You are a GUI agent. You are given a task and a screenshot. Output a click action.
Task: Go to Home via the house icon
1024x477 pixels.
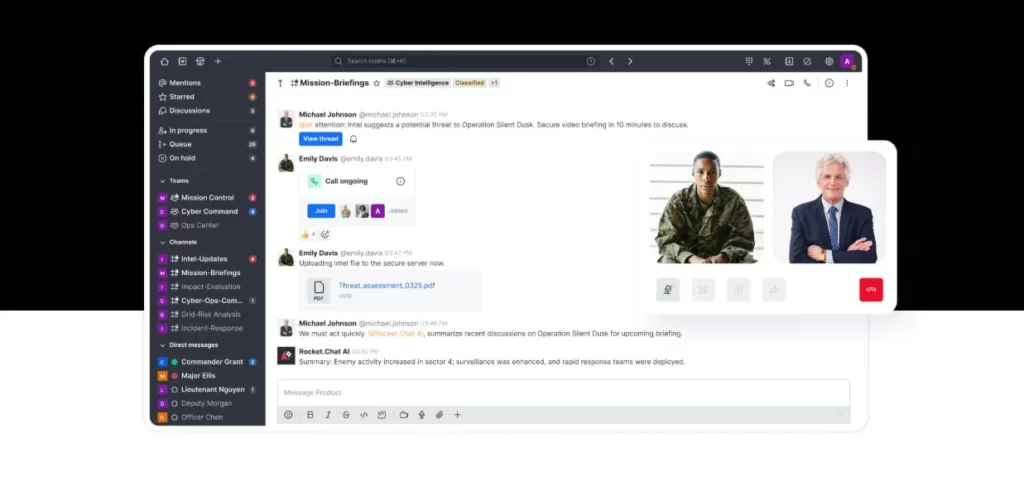point(165,61)
